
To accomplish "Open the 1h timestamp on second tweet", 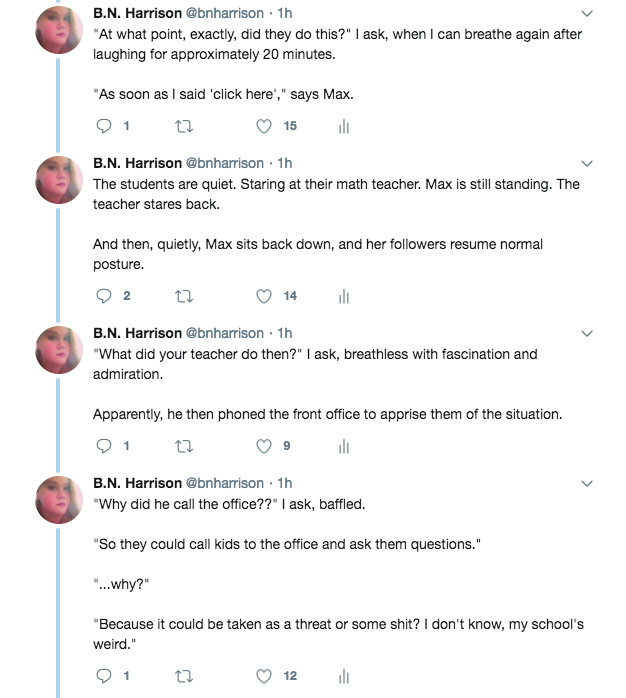I will tap(285, 163).
